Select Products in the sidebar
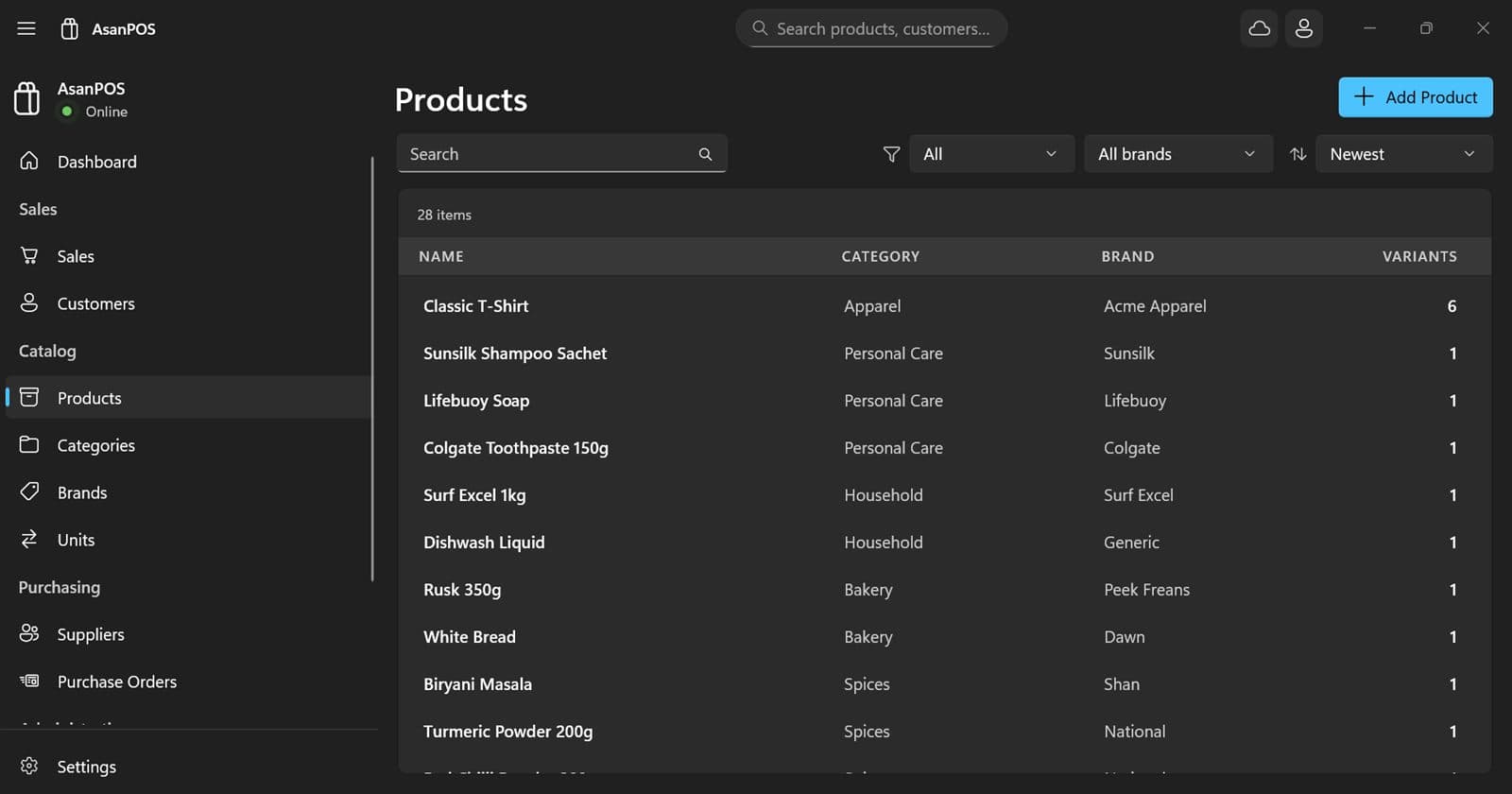Viewport: 1512px width, 794px height. pyautogui.click(x=189, y=398)
